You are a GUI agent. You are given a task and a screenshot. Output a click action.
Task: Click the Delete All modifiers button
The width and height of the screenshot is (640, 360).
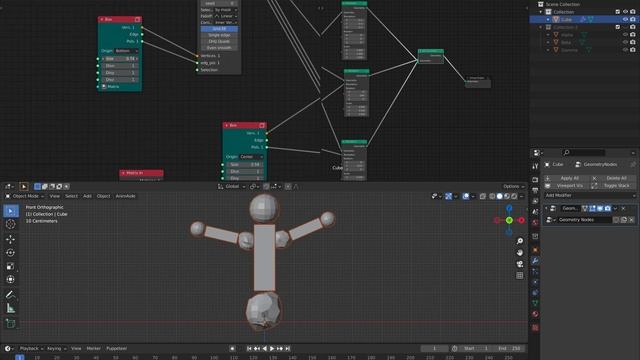coord(613,178)
